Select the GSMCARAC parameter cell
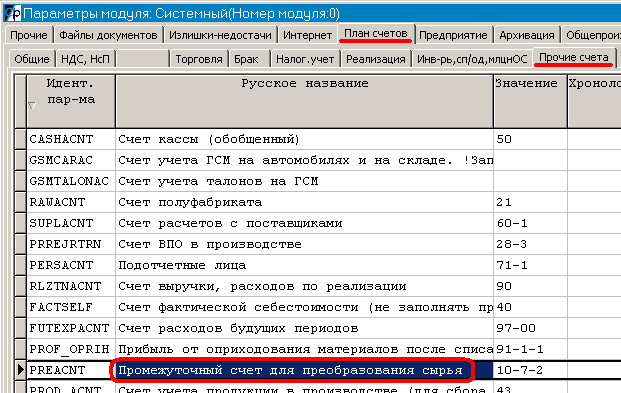Viewport: 621px width, 393px height. pos(70,160)
